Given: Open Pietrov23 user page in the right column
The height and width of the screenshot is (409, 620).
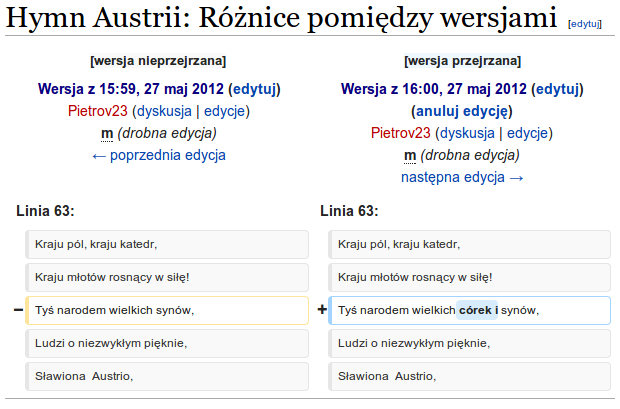Looking at the screenshot, I should (400, 133).
